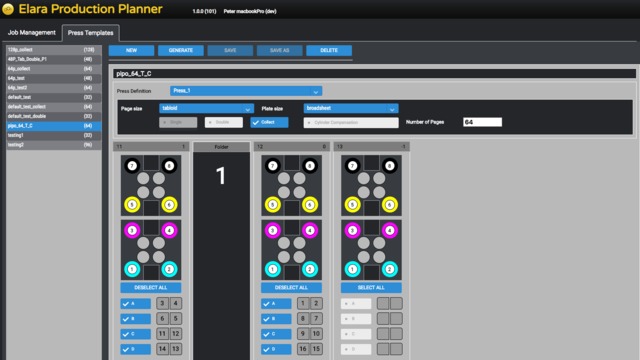
Task: Click yellow swatch 6 in tower 11
Action: point(169,204)
